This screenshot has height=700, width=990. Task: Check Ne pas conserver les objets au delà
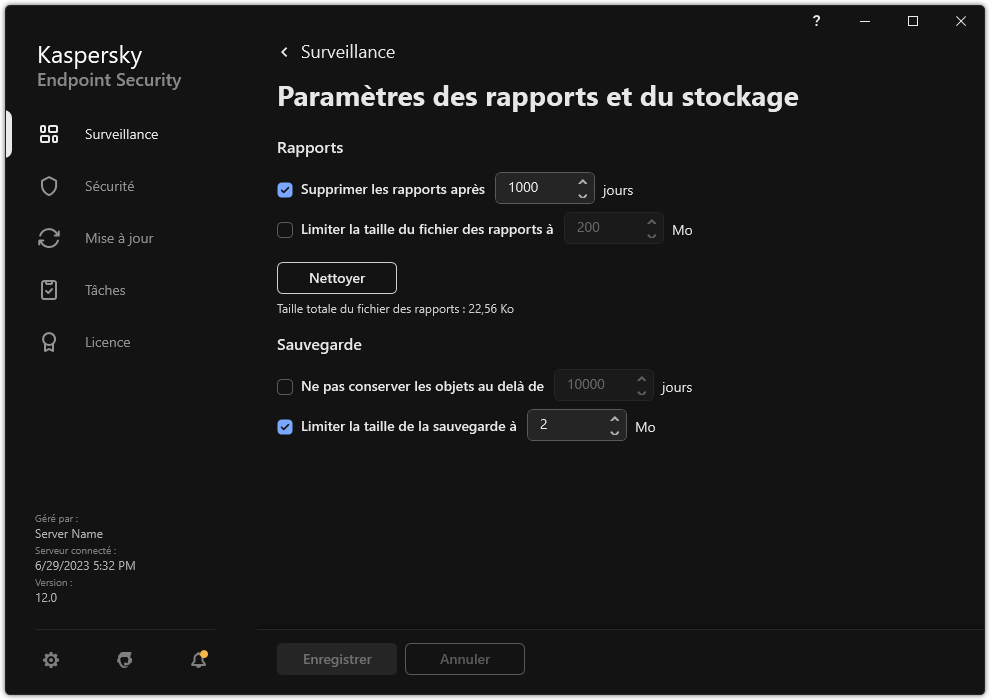tap(285, 386)
